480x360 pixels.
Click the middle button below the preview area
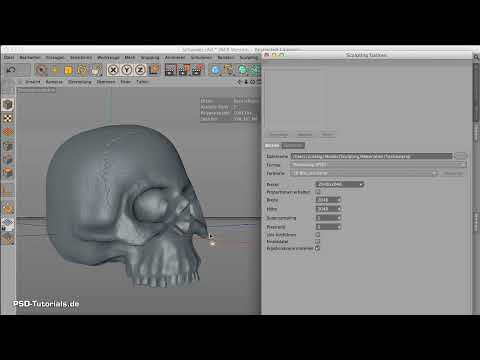[305, 135]
